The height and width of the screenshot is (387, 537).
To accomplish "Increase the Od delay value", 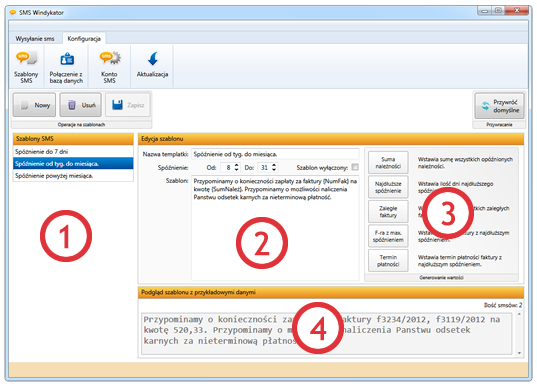I will (236, 165).
